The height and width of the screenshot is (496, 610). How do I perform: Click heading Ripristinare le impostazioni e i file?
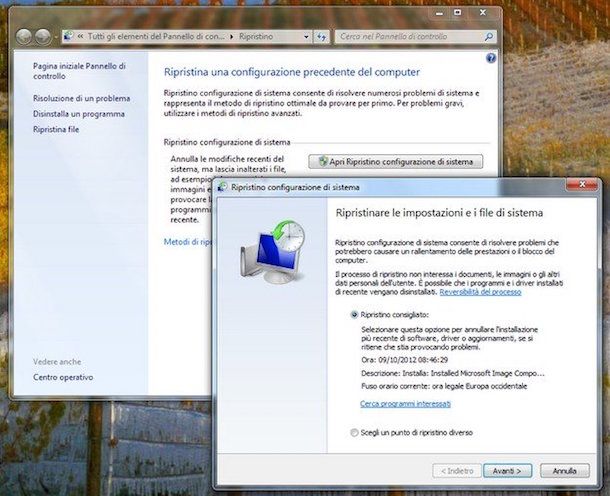(x=439, y=213)
